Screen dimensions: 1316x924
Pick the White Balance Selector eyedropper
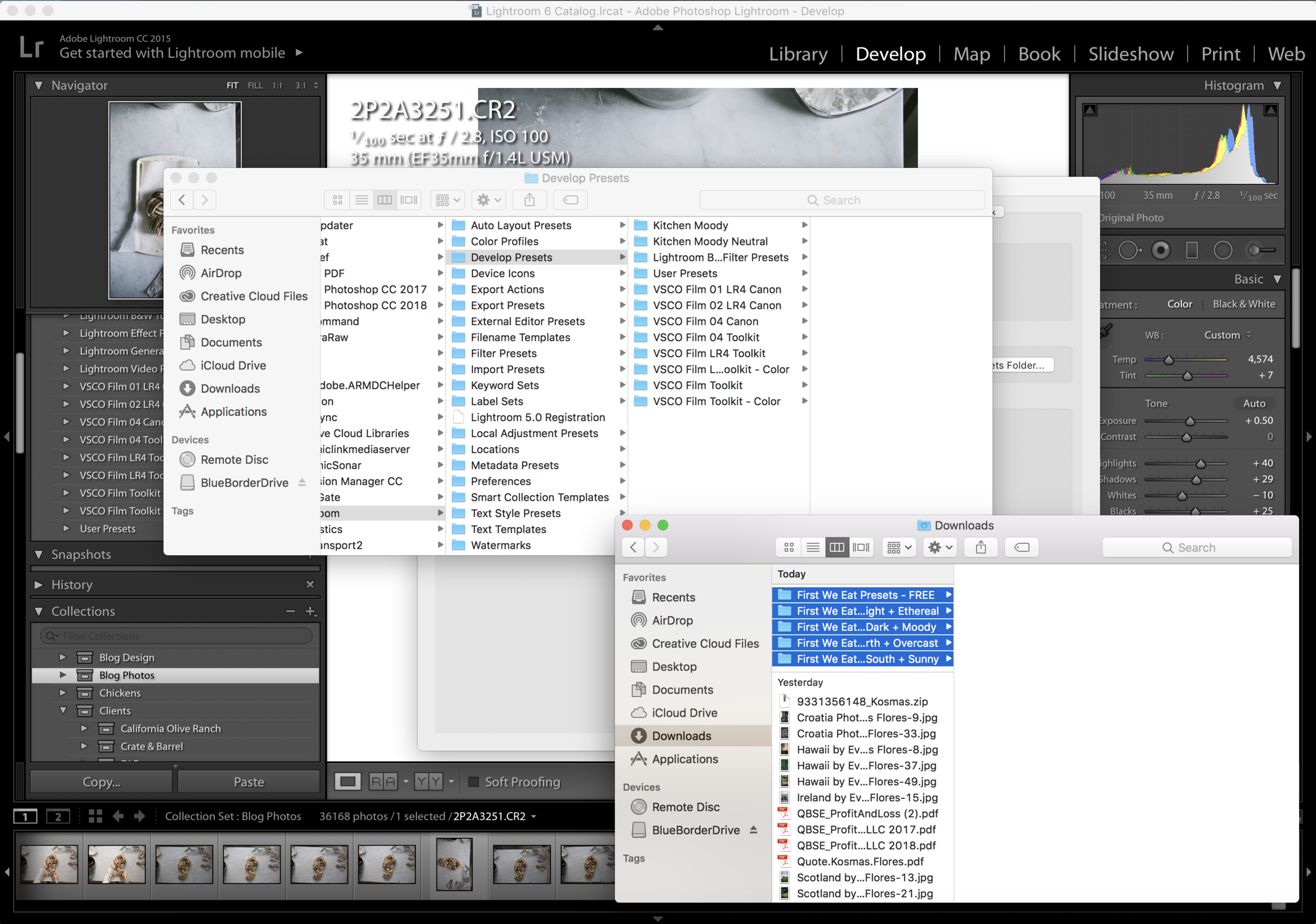pos(1106,332)
